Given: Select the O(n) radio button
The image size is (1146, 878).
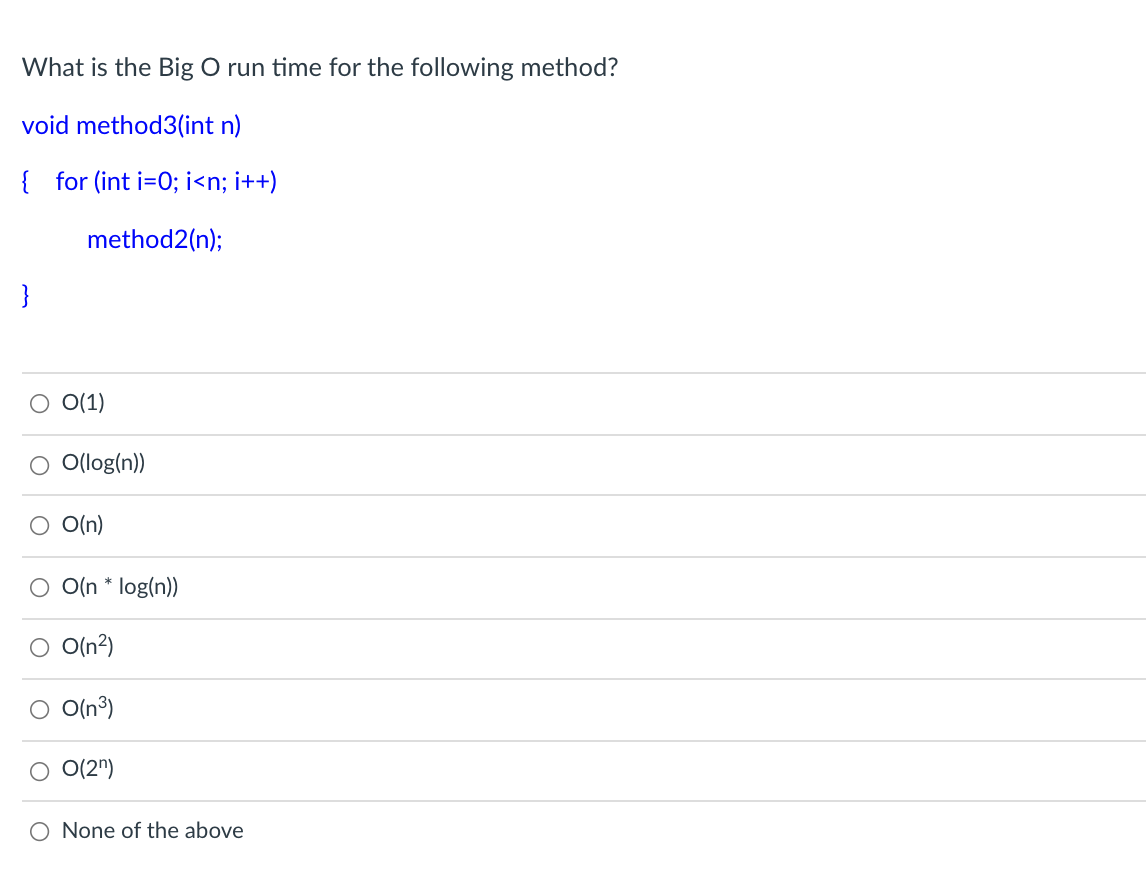Looking at the screenshot, I should tap(39, 526).
